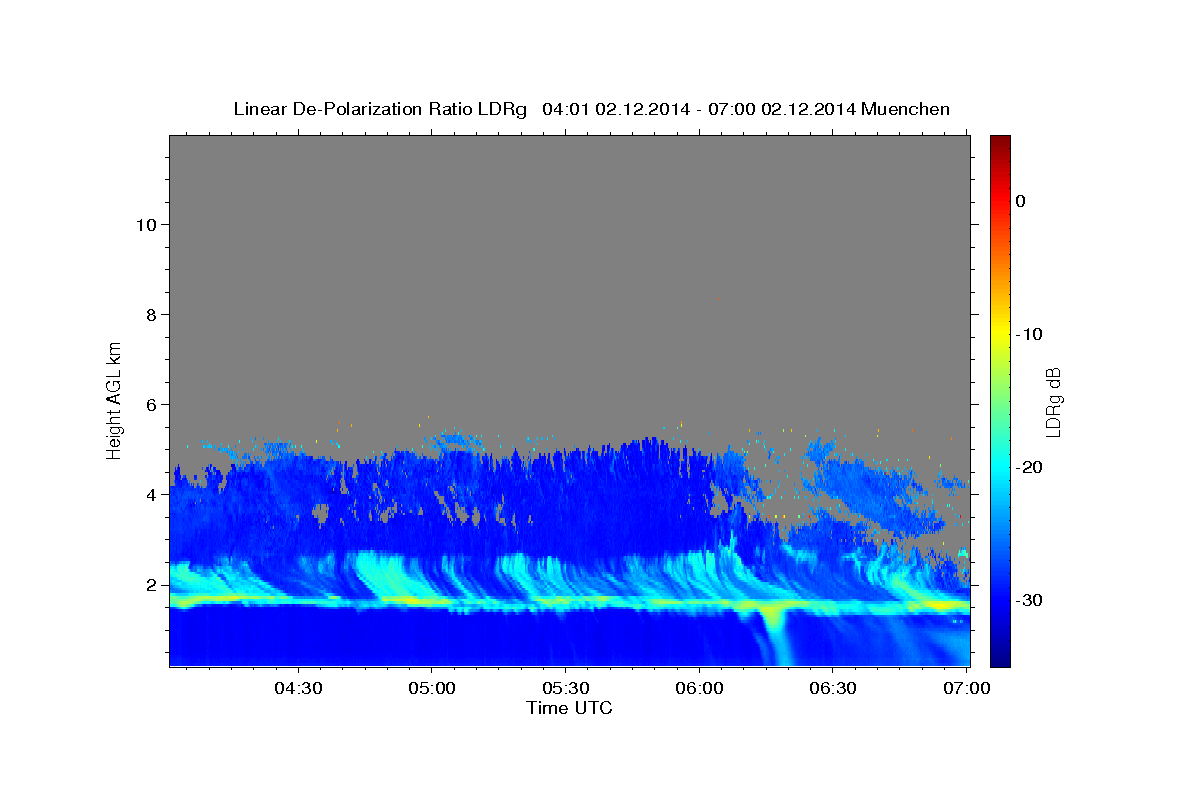Click the colorbar value -20

1030,467
